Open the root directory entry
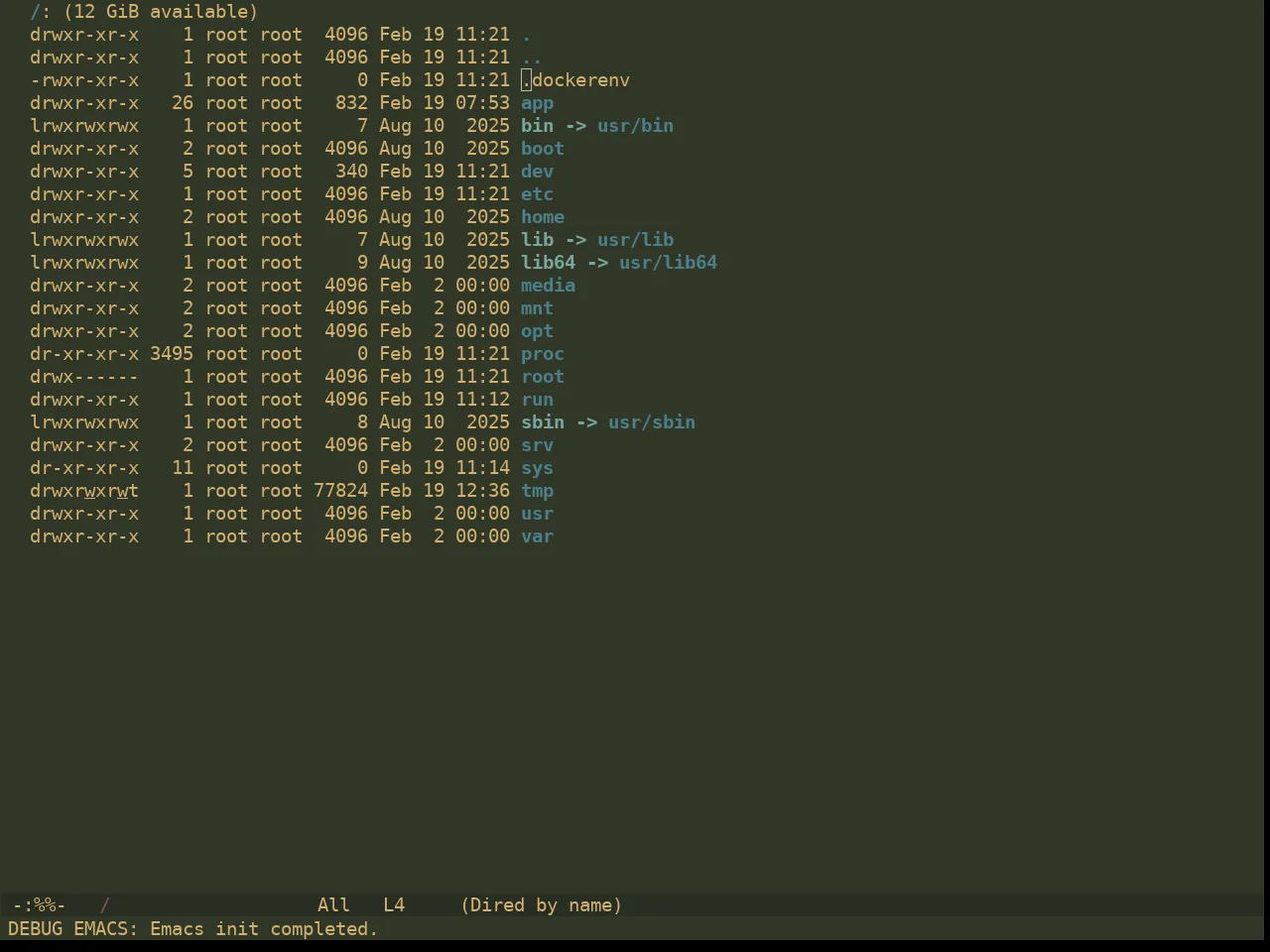Image resolution: width=1270 pixels, height=952 pixels. (x=543, y=377)
